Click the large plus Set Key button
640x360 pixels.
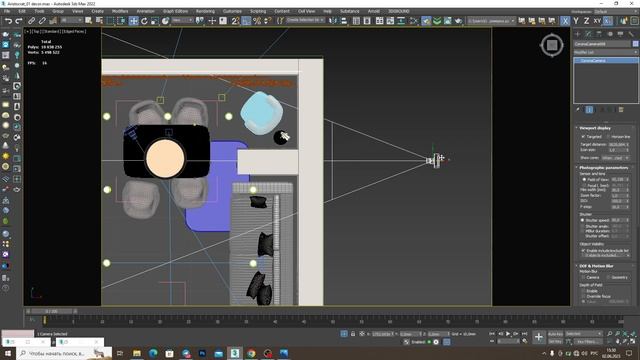[539, 337]
